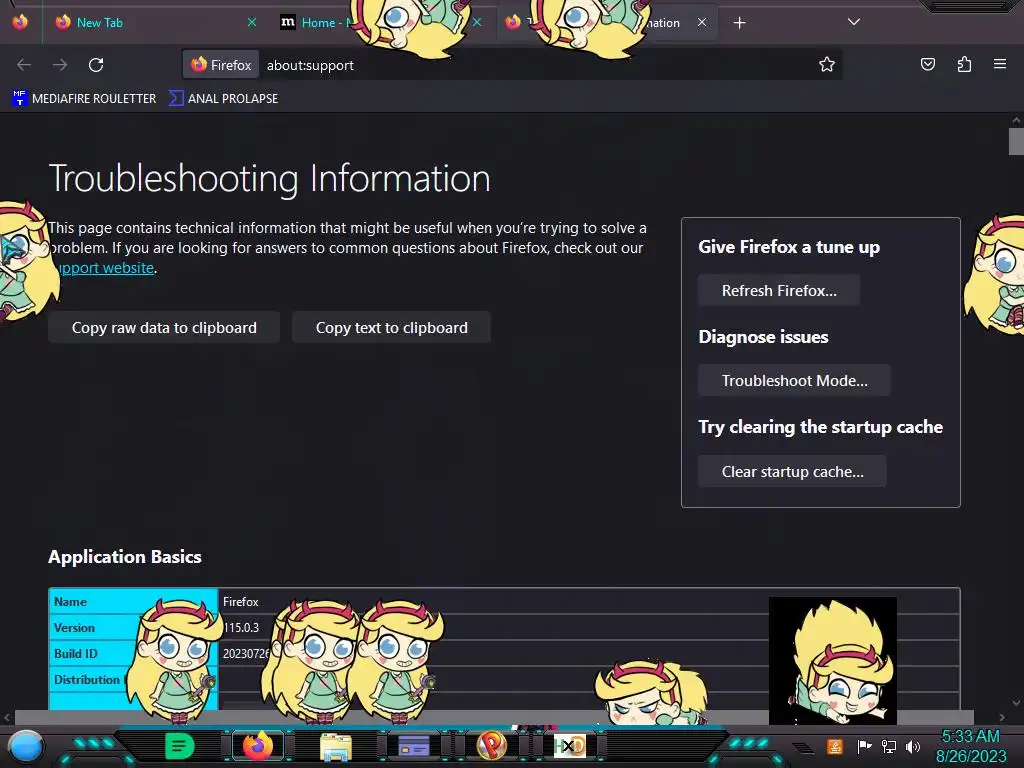Open the Firefox hamburger application menu
Viewport: 1024px width, 768px height.
pos(1000,64)
